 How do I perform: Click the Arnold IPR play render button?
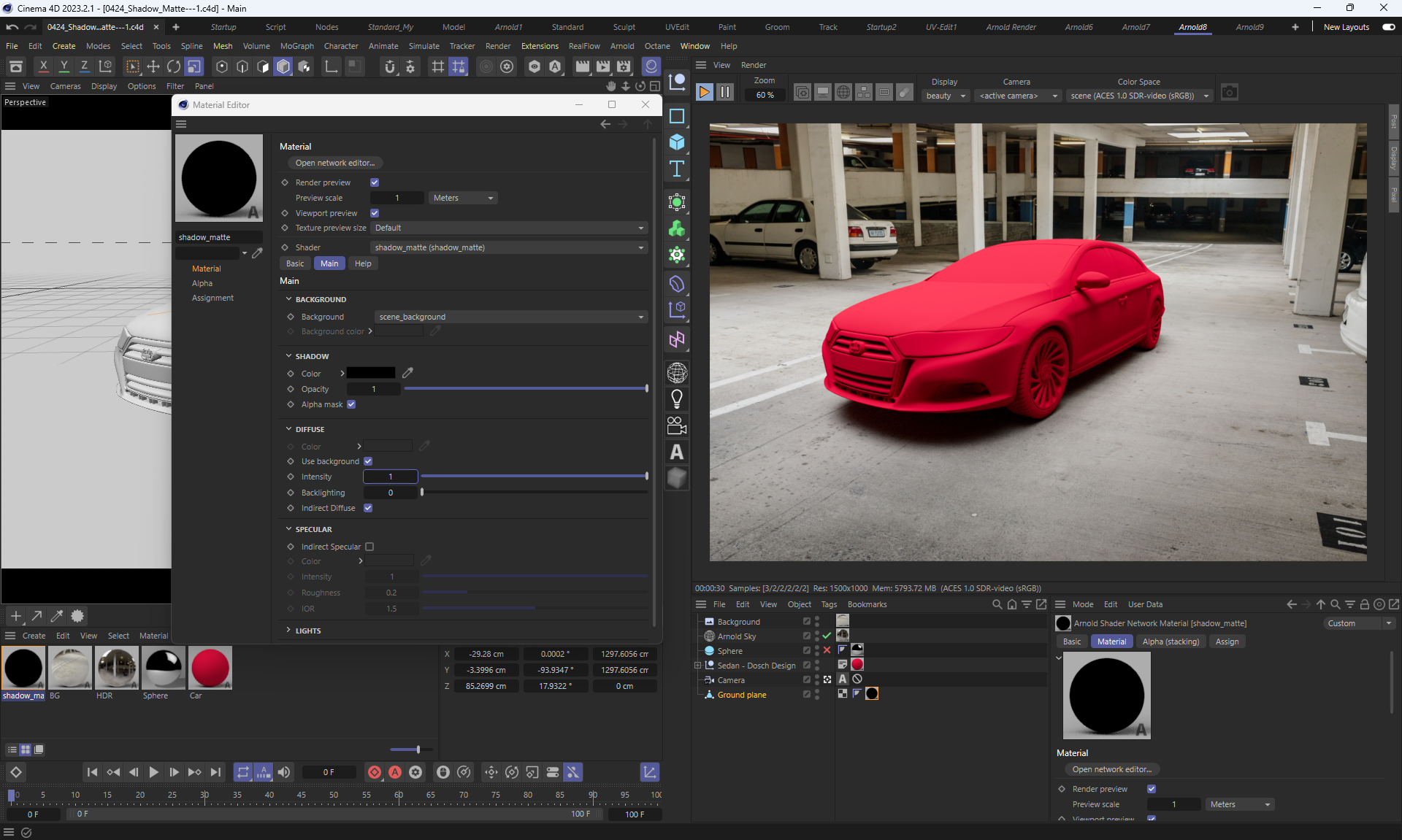pyautogui.click(x=704, y=93)
